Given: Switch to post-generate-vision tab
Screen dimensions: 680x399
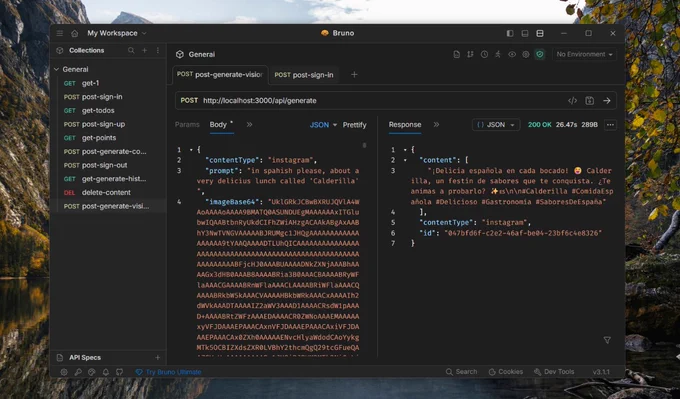Looking at the screenshot, I should 220,75.
